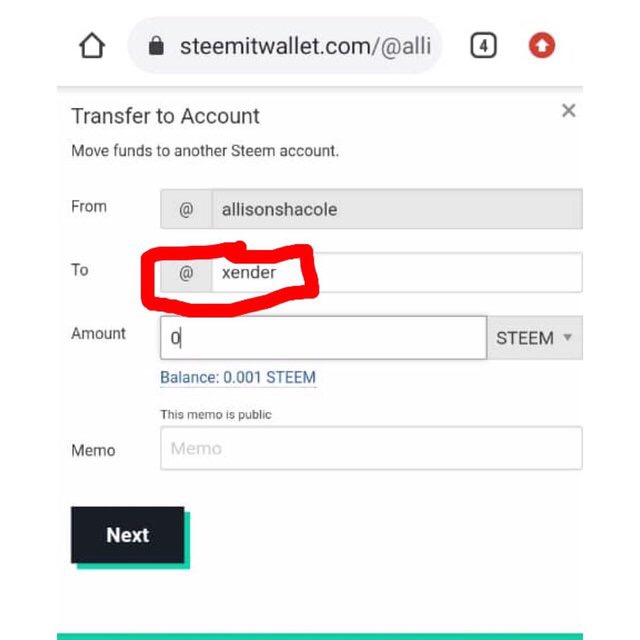Open the tab switcher showing 4 tabs
The image size is (640, 640).
click(484, 45)
